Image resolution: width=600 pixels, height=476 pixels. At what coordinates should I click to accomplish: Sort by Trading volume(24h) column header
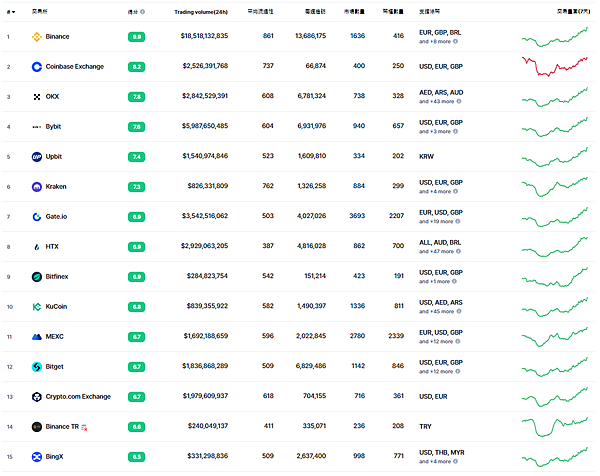201,12
